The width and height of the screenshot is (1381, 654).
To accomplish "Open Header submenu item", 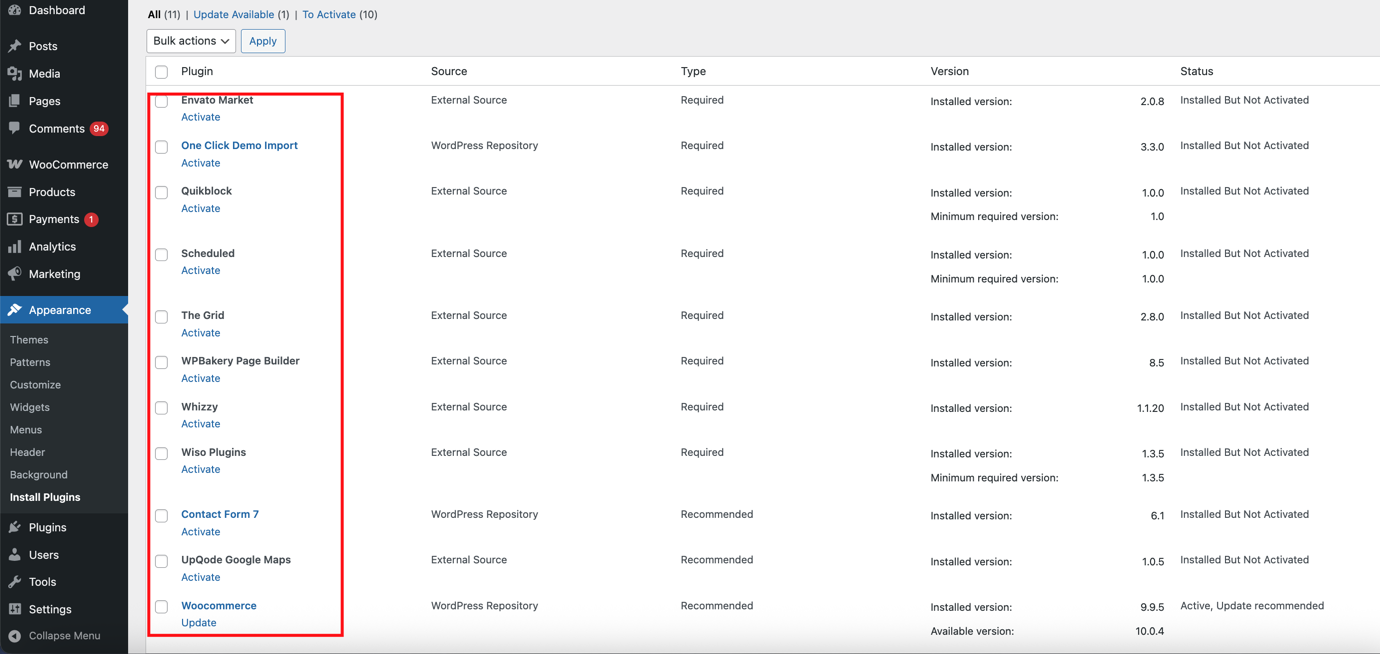I will (27, 452).
